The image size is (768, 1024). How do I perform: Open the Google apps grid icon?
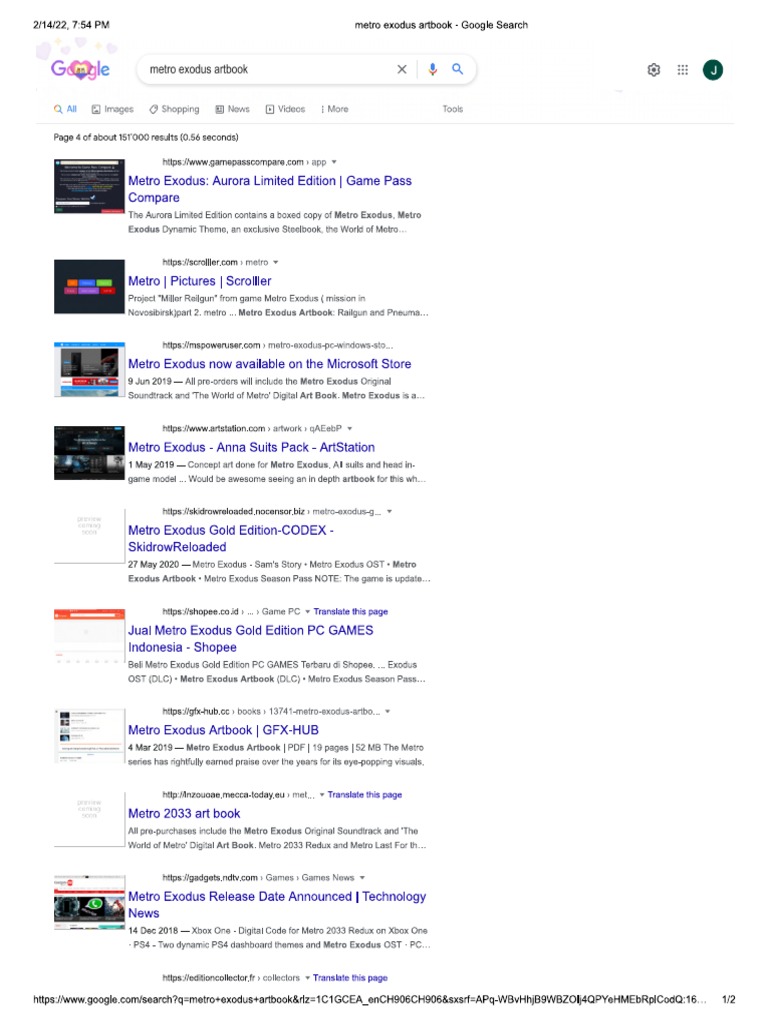682,70
